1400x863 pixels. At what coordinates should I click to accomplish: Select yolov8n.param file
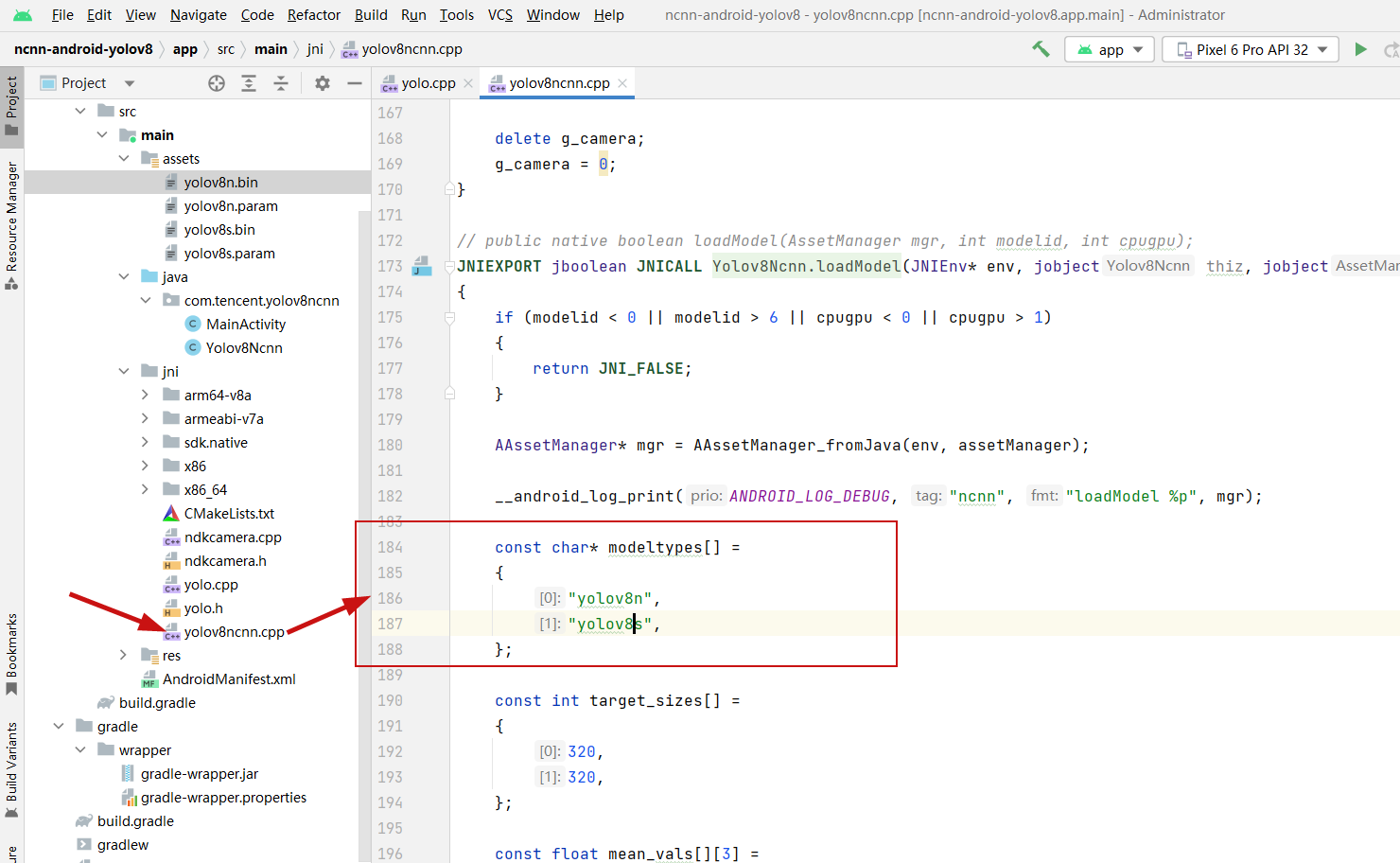coord(231,206)
